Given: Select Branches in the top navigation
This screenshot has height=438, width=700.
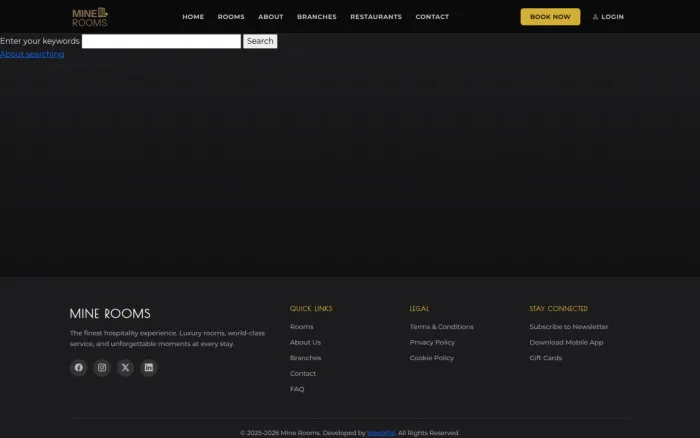Looking at the screenshot, I should pyautogui.click(x=317, y=17).
